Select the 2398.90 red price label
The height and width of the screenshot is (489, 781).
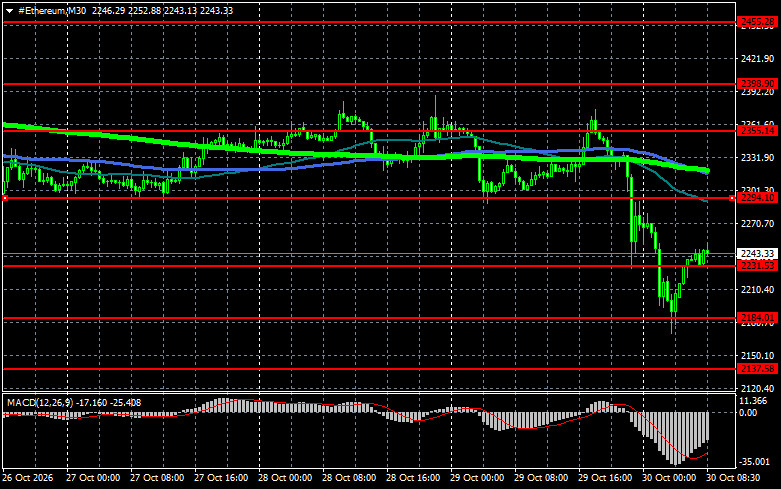tap(757, 84)
